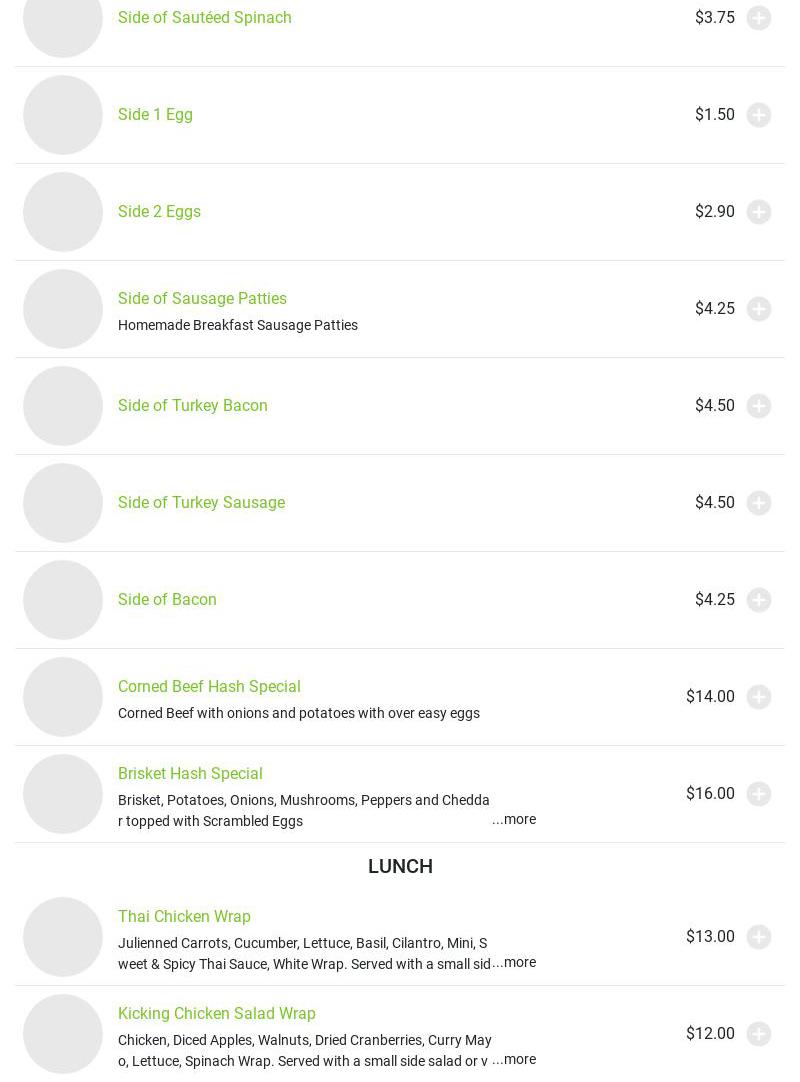The width and height of the screenshot is (800, 1082).
Task: Show more of Thai Chicken Wrap description
Action: click(514, 962)
